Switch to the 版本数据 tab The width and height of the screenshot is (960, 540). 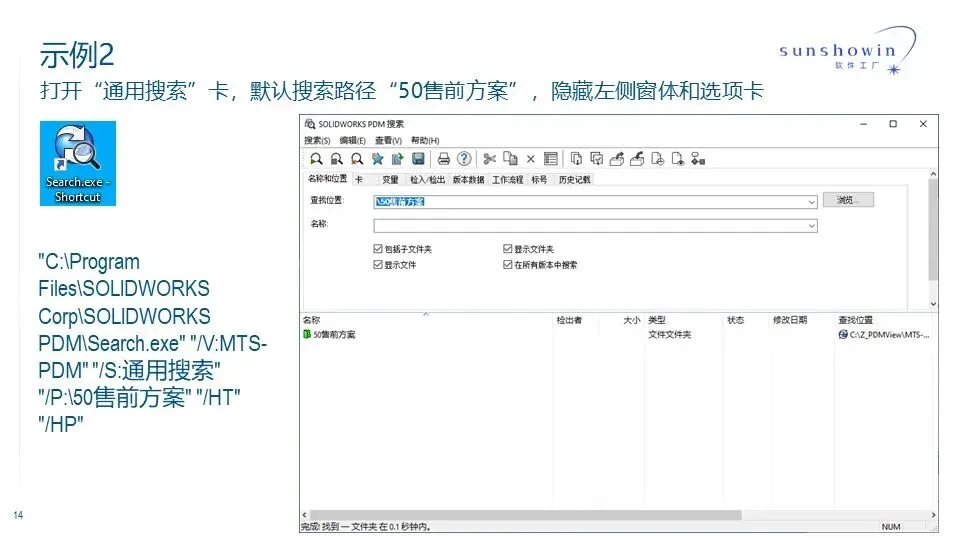click(468, 179)
